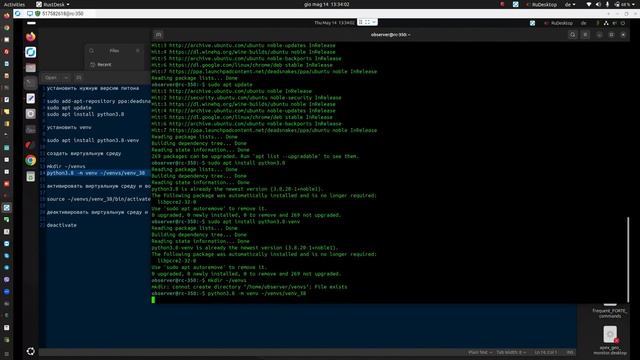Image resolution: width=640 pixels, height=360 pixels.
Task: Click the RustDesk floating toolbar fullscreen icon
Action: coord(367,22)
